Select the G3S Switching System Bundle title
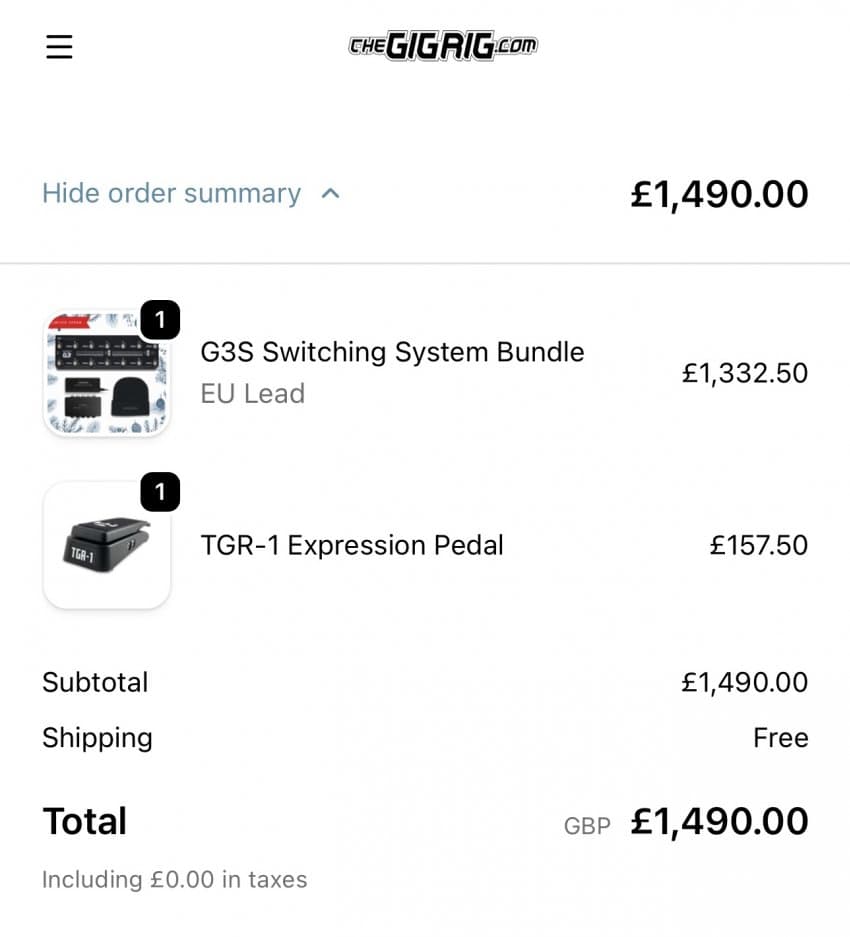 (x=392, y=352)
